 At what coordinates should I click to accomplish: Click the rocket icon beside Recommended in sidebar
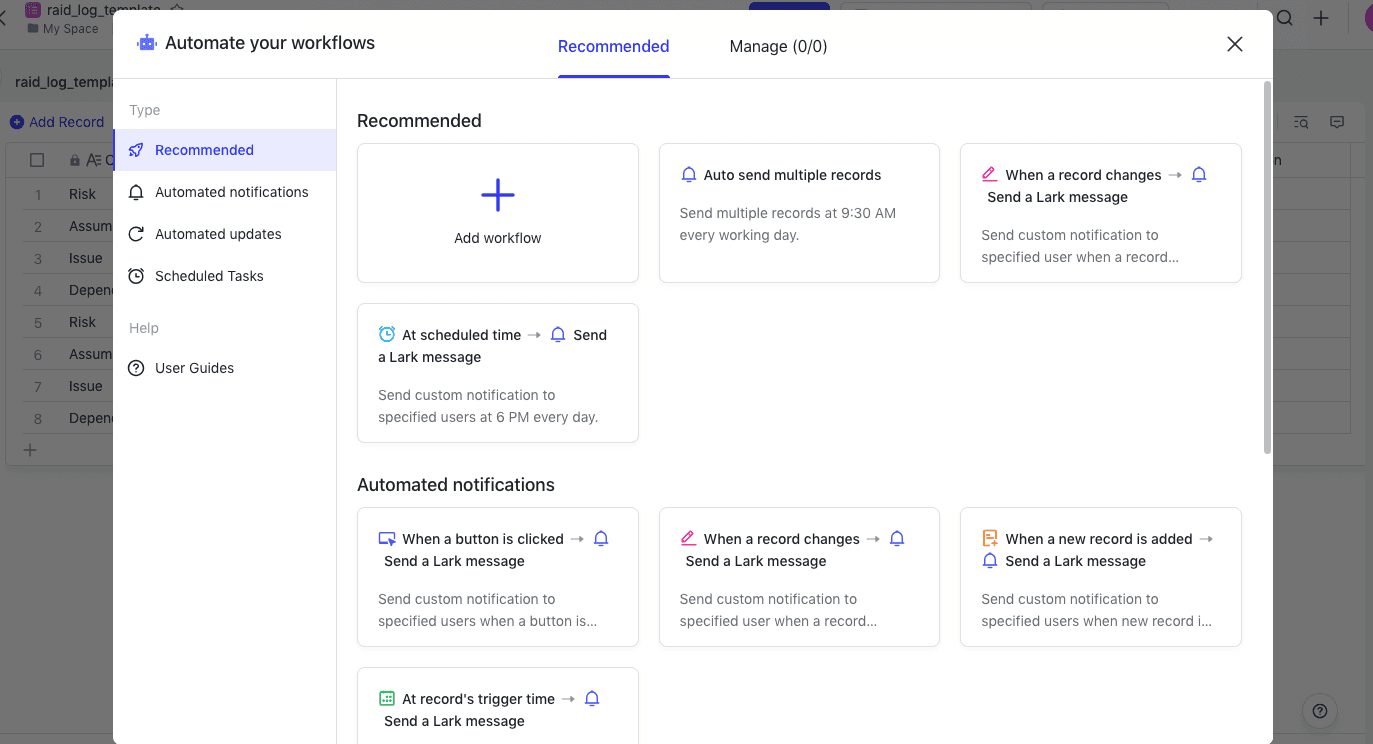click(136, 150)
